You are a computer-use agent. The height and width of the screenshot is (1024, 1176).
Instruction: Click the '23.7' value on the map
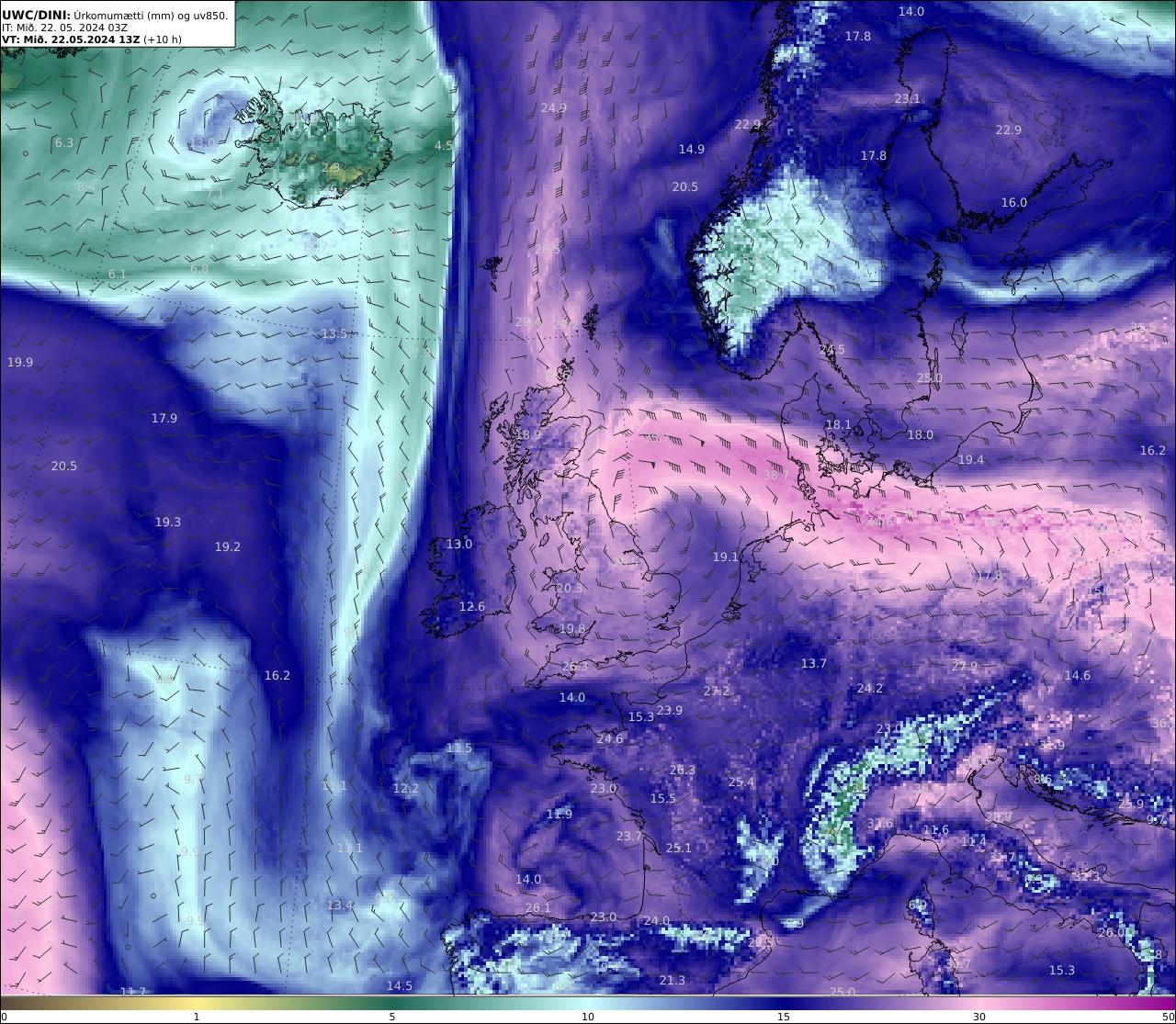pyautogui.click(x=629, y=836)
